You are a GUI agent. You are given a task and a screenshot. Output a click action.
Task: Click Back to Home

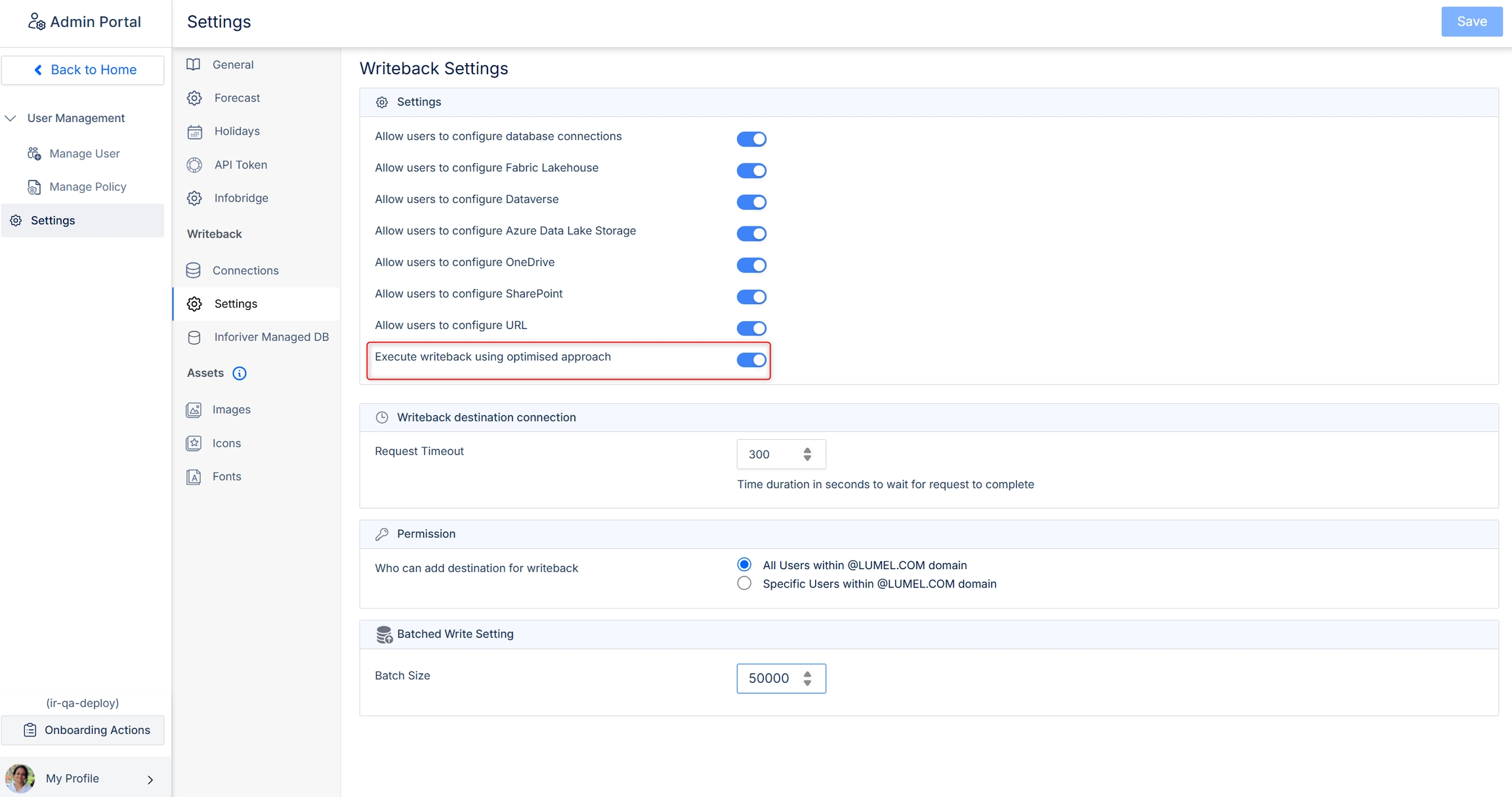[83, 70]
